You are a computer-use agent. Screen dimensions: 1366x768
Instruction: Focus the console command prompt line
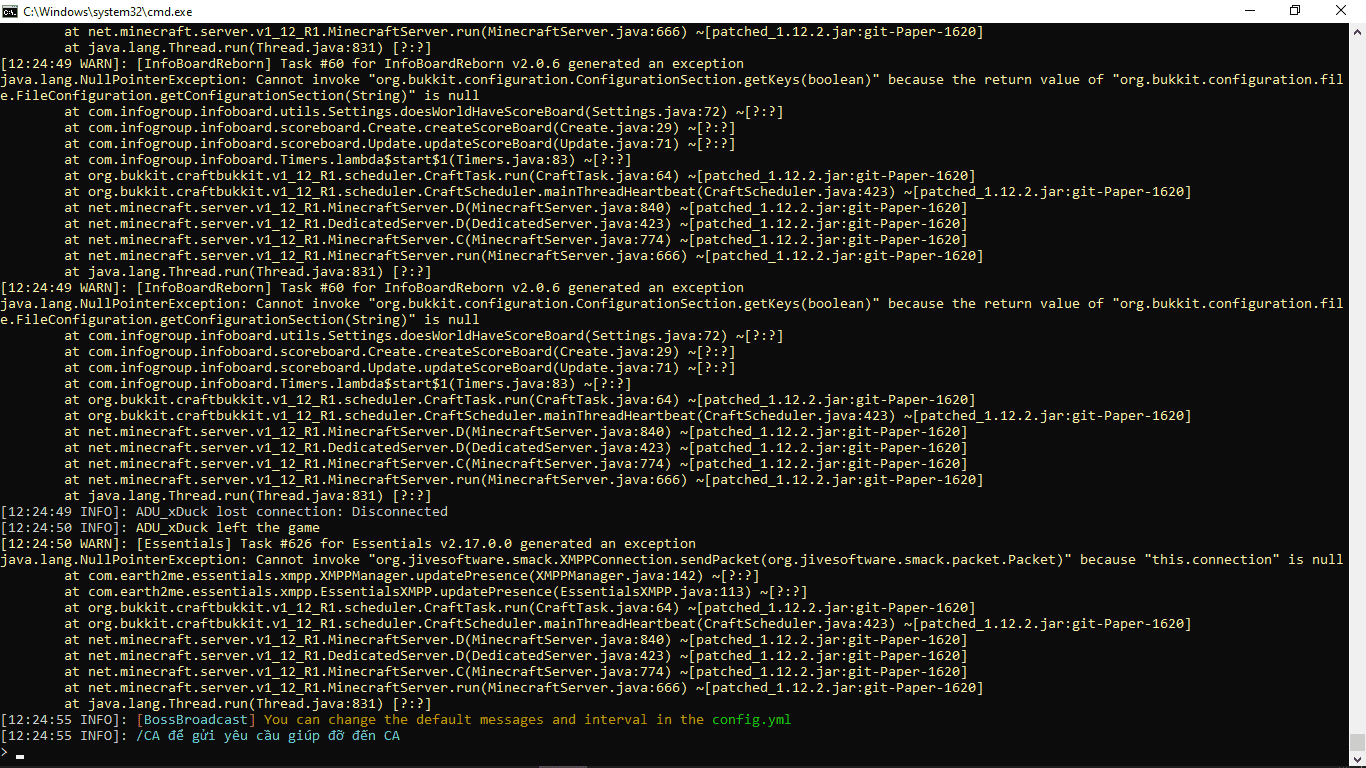(x=674, y=752)
